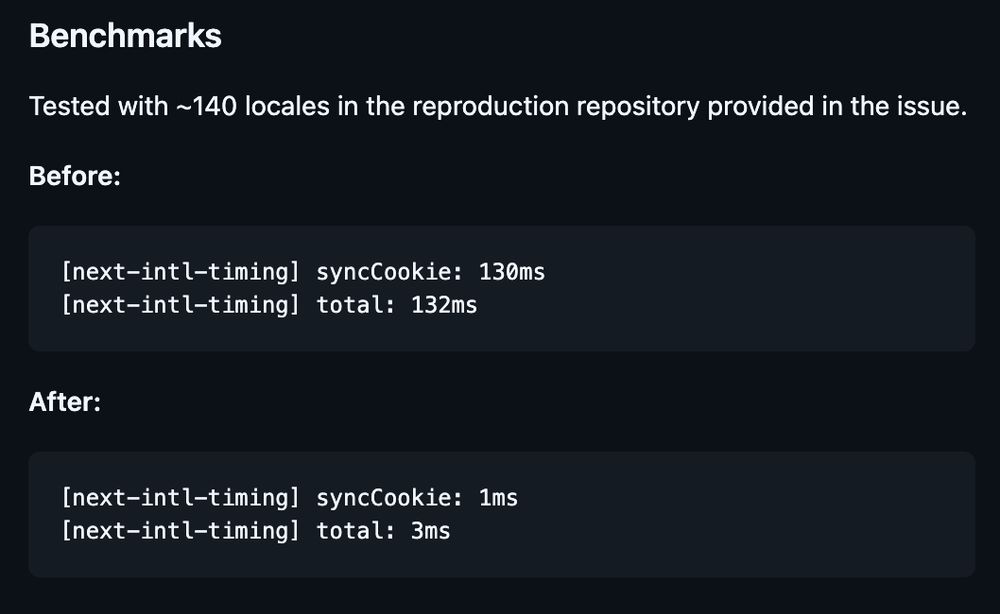Click second "[next-intl-timing]" tag in Before block
1000x614 pixels.
click(x=180, y=305)
